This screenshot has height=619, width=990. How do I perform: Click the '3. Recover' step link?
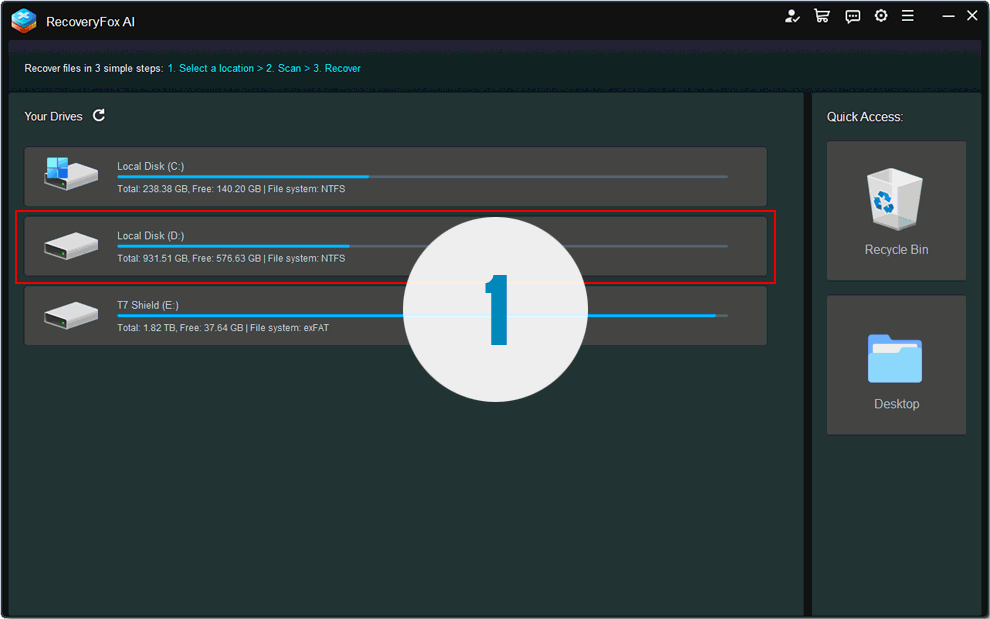[x=338, y=68]
